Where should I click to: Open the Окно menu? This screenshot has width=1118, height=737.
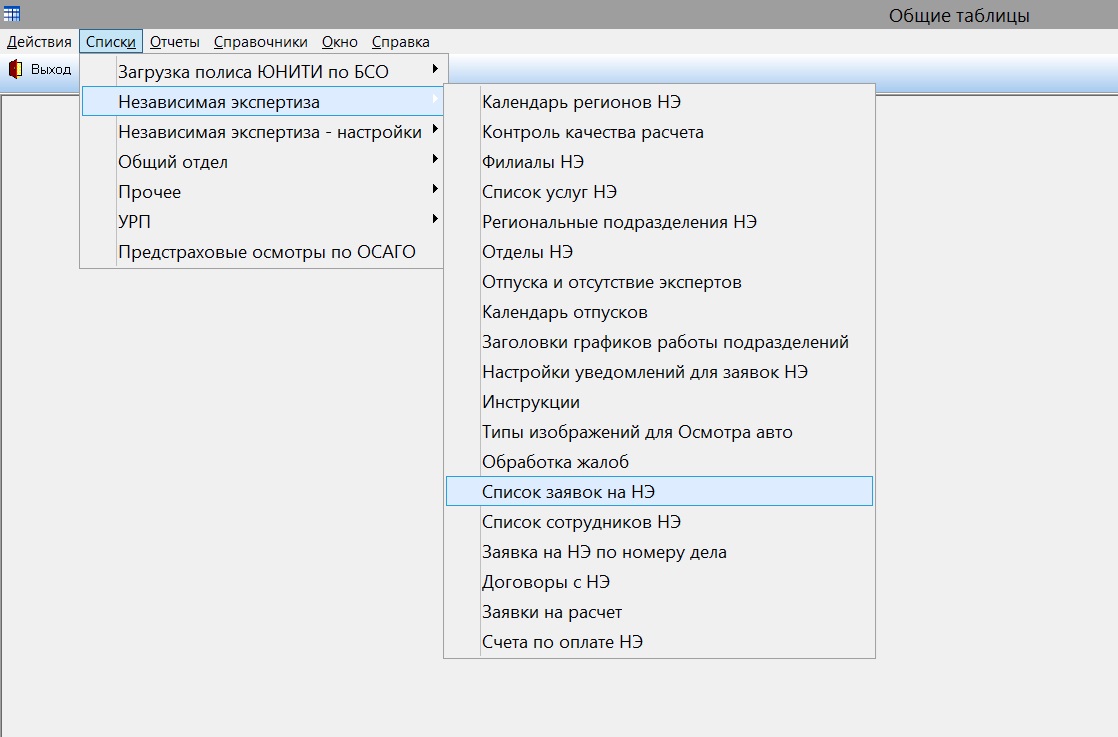[339, 42]
